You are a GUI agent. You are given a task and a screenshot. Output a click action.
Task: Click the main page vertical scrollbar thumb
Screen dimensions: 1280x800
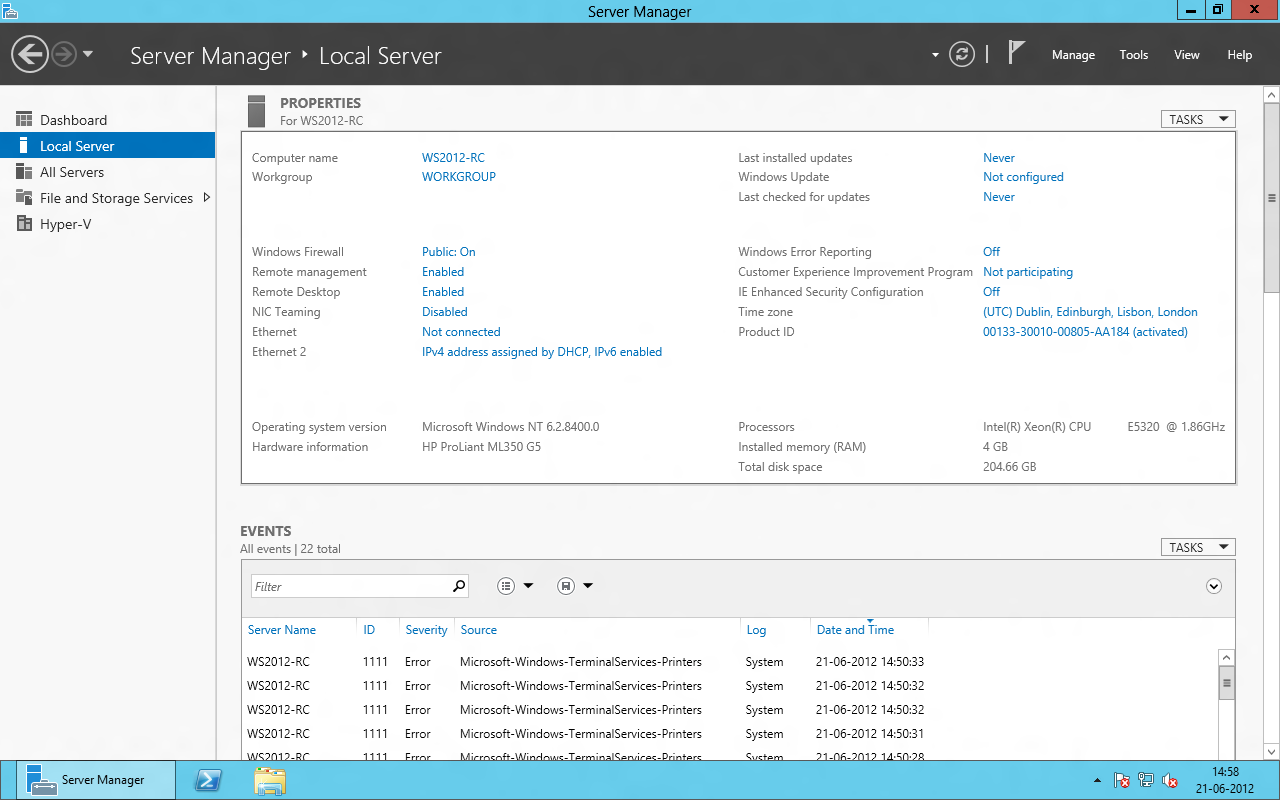point(1271,197)
